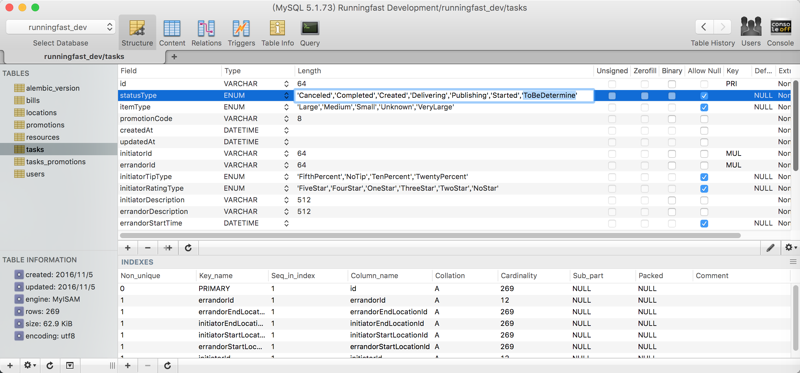Open Type dropdown for promotionCode field
800x373 pixels.
pos(286,119)
